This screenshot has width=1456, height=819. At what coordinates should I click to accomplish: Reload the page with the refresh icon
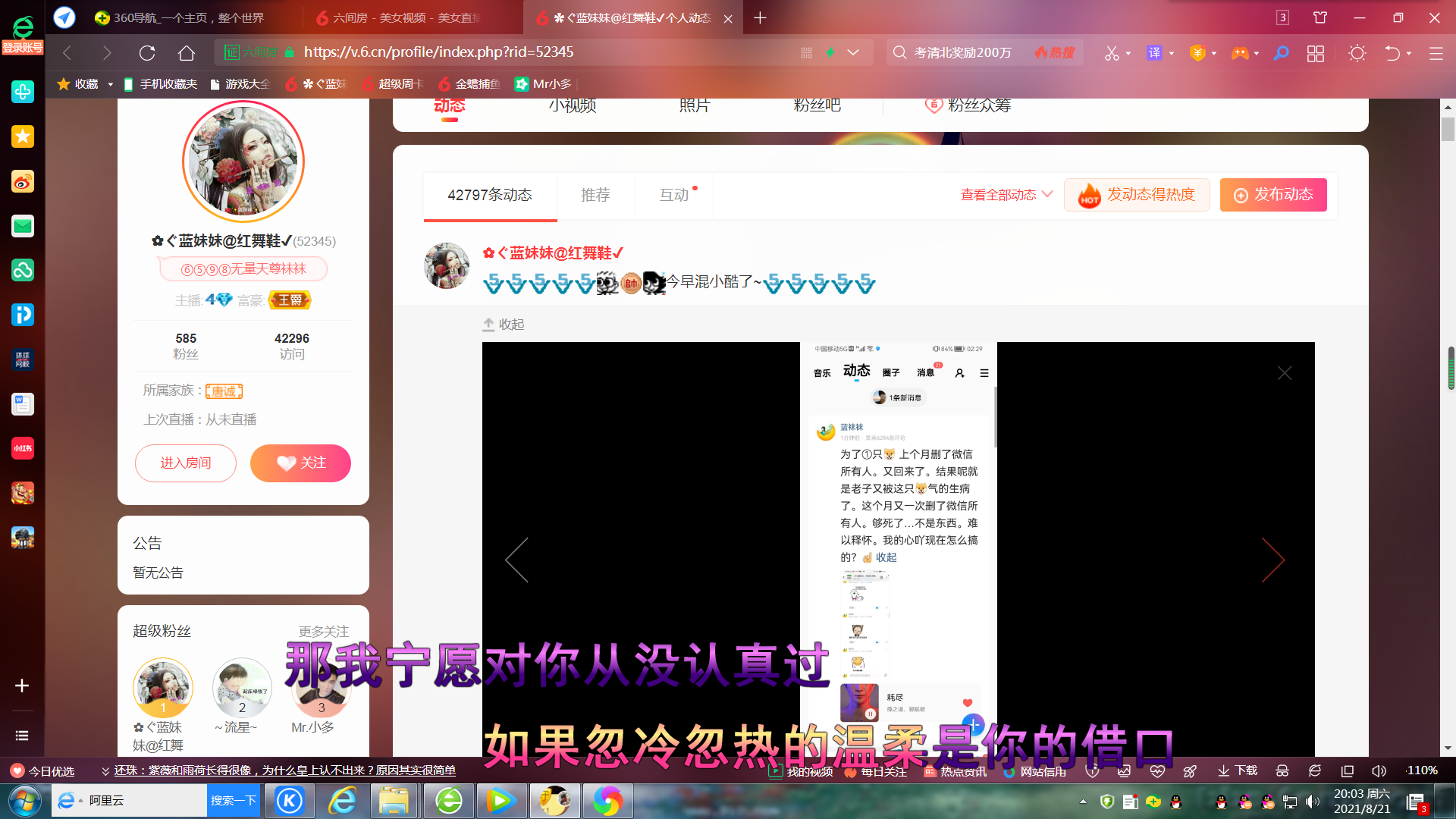tap(147, 52)
